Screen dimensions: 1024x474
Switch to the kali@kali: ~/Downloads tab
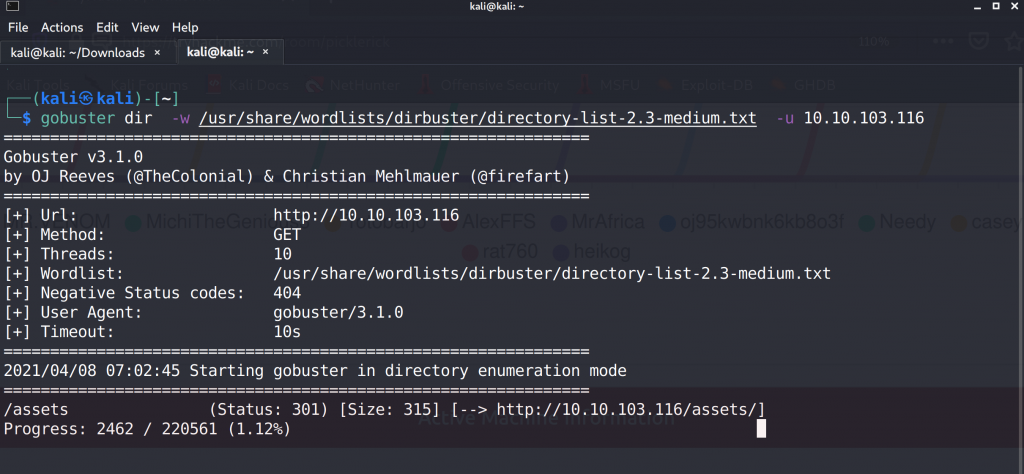[x=77, y=52]
